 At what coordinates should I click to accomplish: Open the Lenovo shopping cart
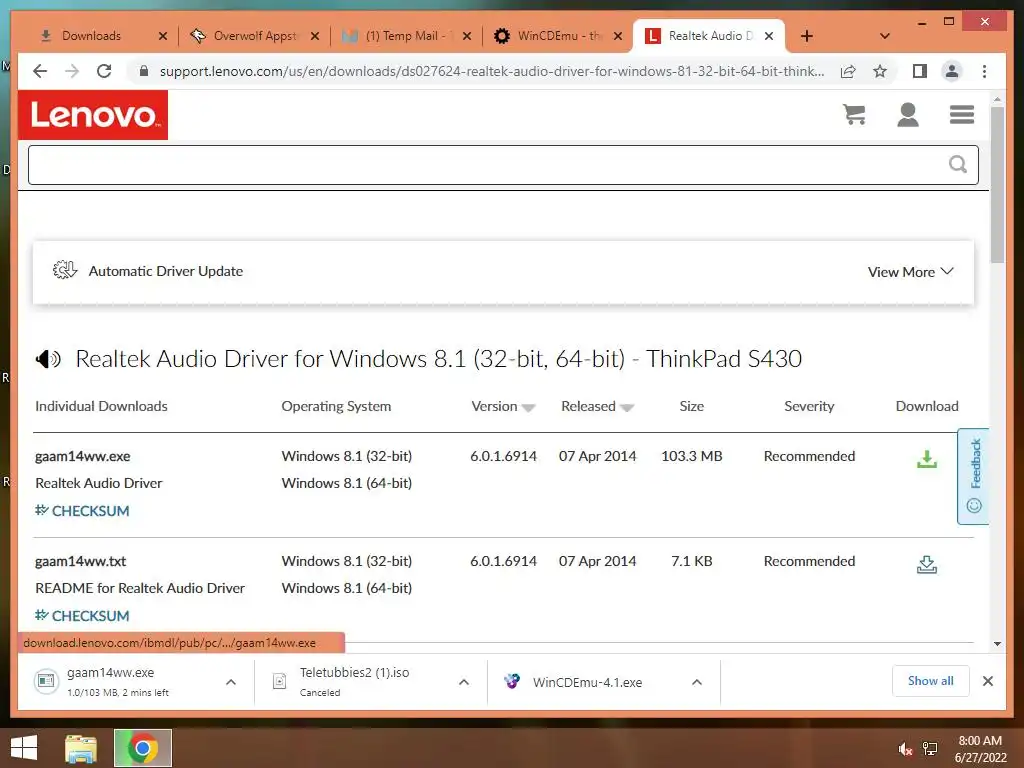click(x=854, y=115)
